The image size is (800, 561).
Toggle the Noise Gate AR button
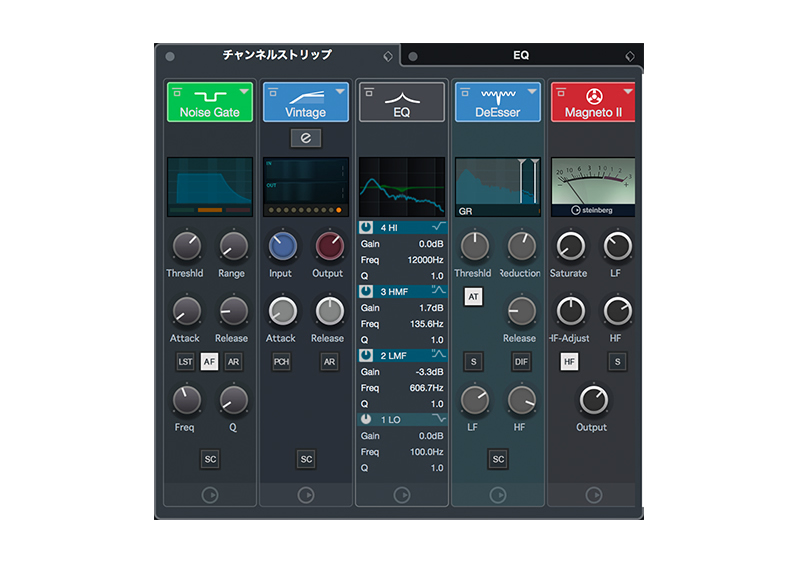(x=233, y=362)
